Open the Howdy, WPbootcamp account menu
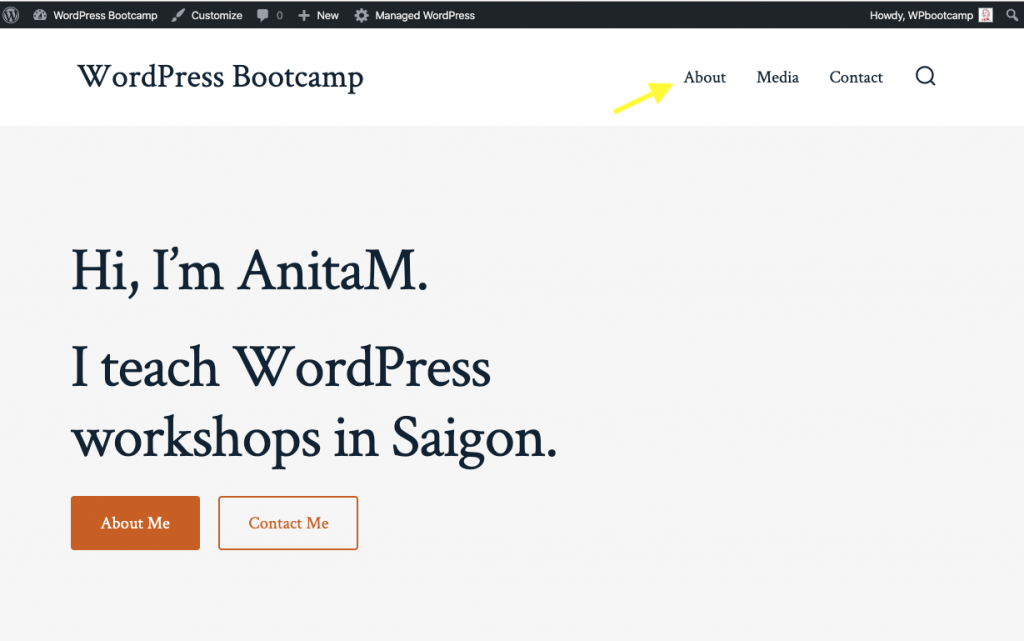1024x641 pixels. (x=931, y=15)
